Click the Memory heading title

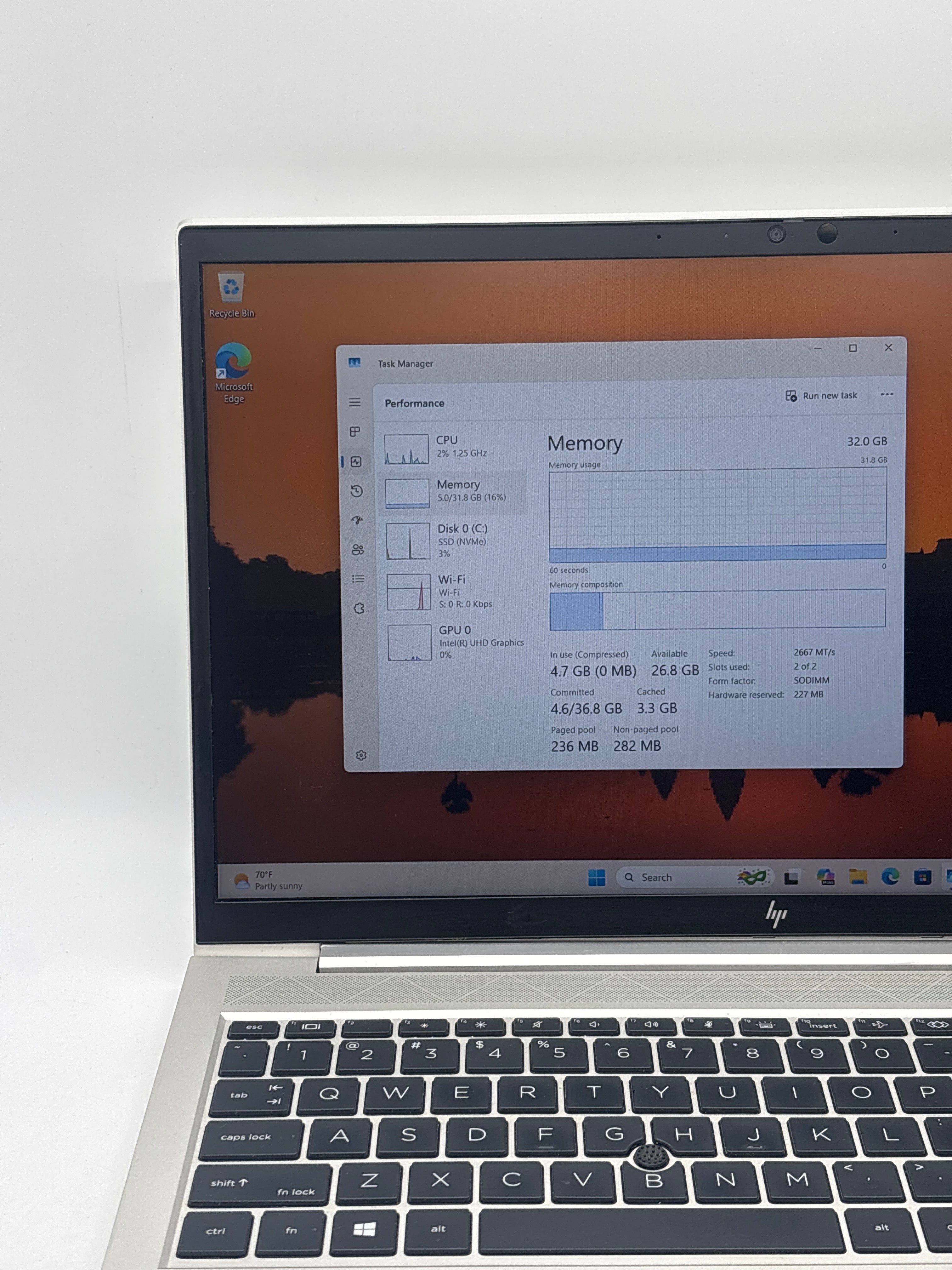(x=585, y=443)
